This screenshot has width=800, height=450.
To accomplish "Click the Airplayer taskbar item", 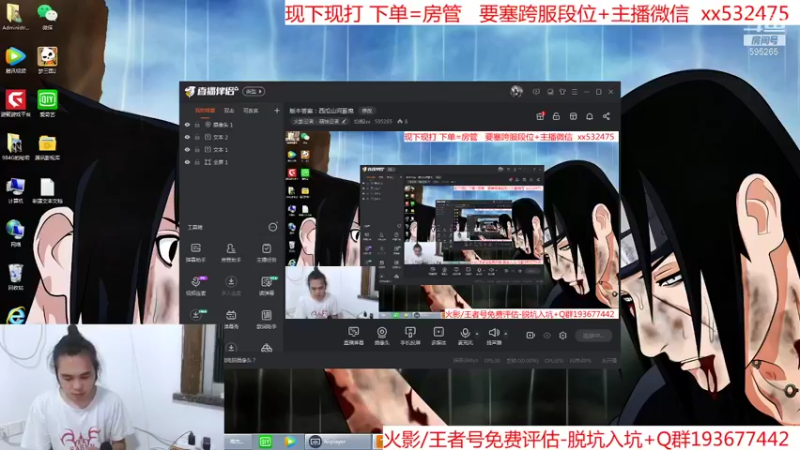I will (338, 442).
